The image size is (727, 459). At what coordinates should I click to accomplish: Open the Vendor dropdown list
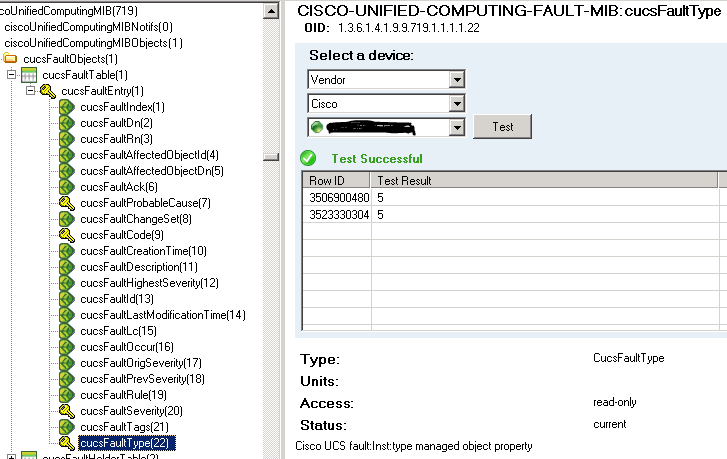click(x=457, y=79)
